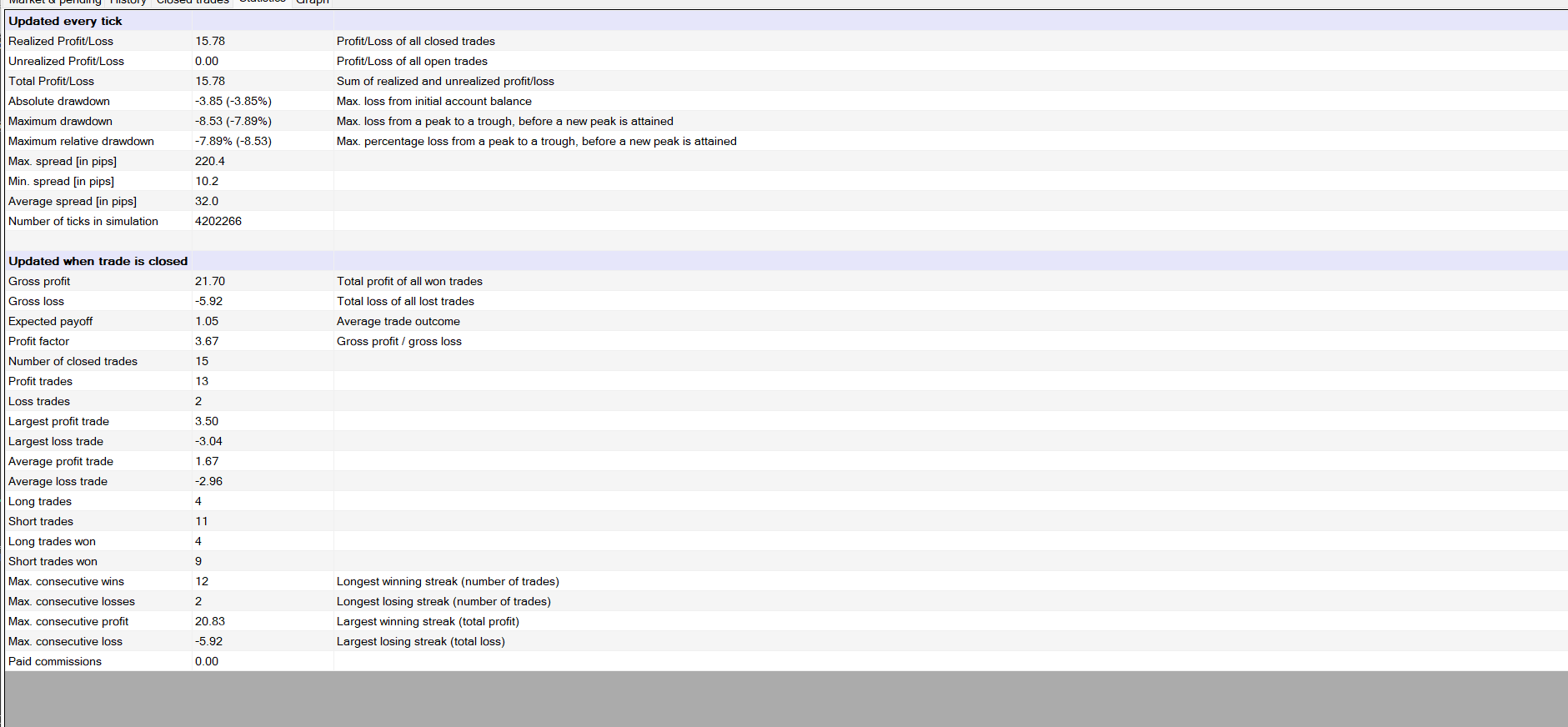The image size is (1568, 727).
Task: Select the Absolute drawdown label
Action: click(59, 101)
